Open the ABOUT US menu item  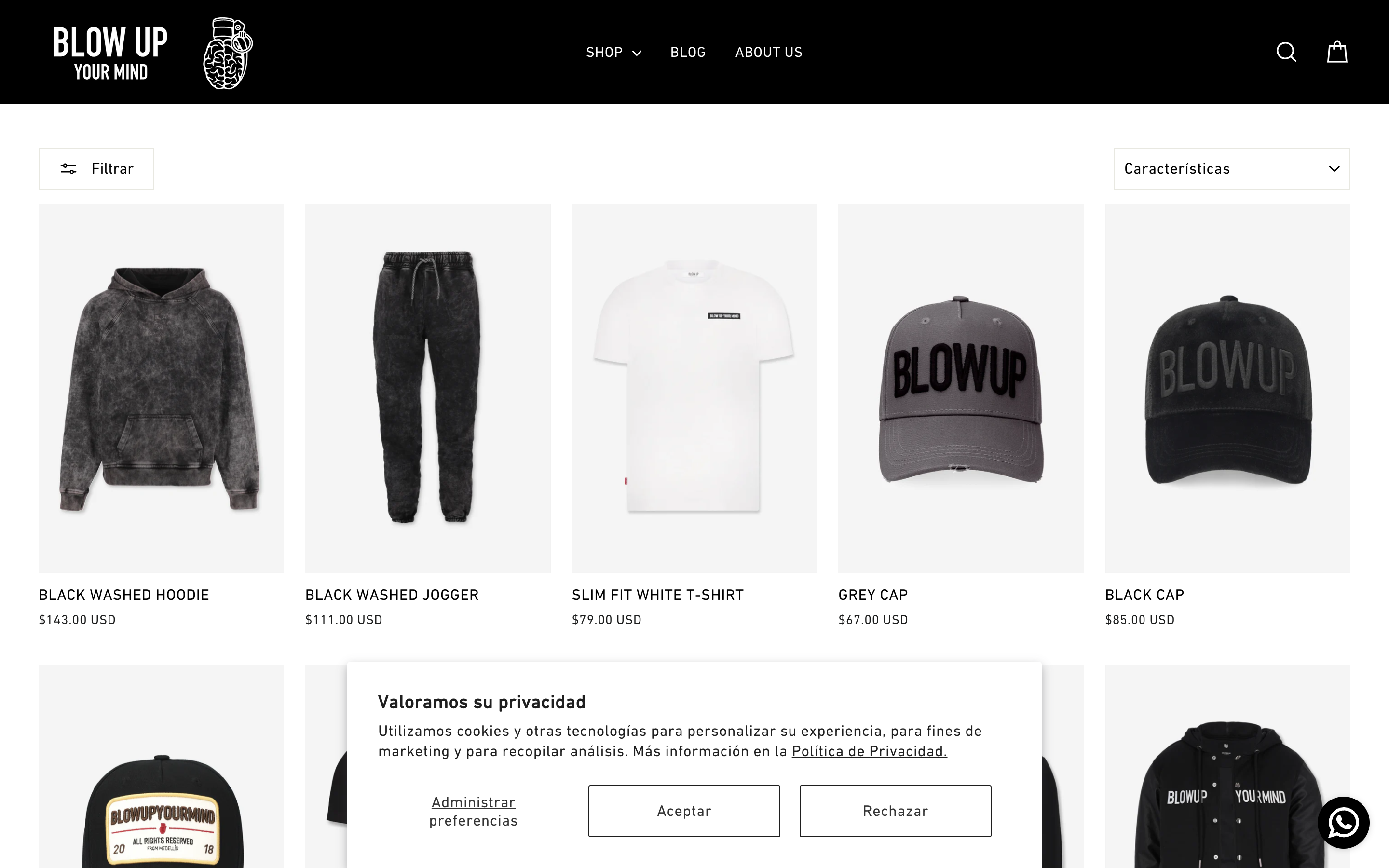[769, 52]
